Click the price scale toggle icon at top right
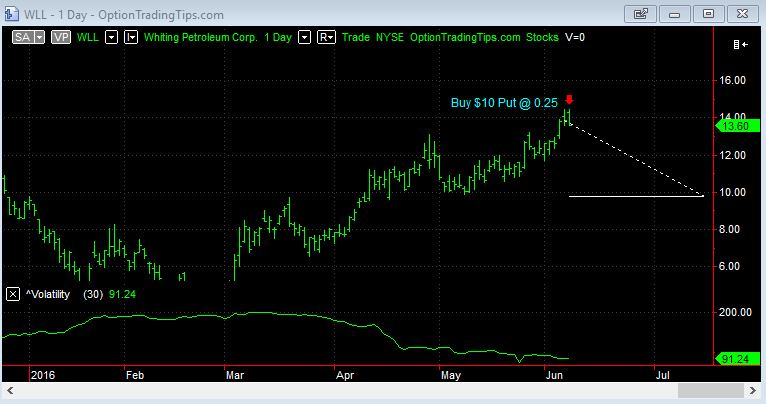The height and width of the screenshot is (404, 766). (741, 44)
